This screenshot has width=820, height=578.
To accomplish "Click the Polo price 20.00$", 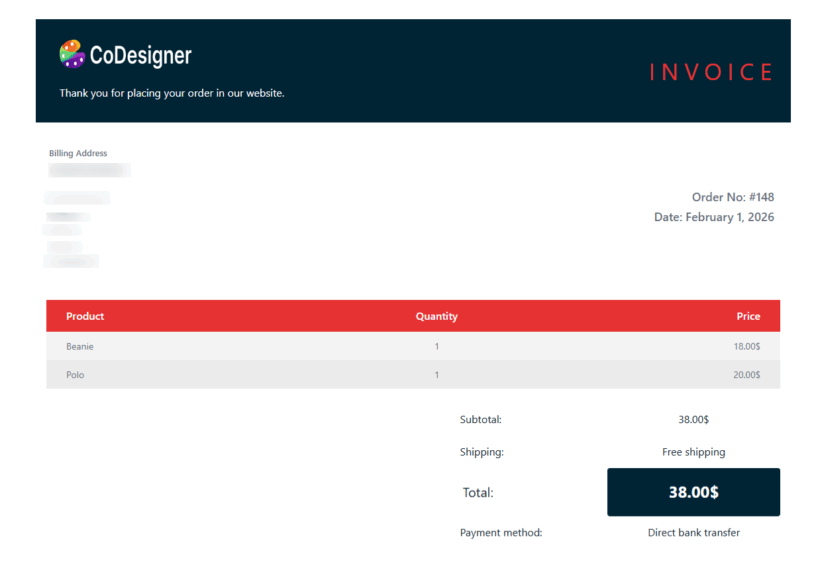I will click(746, 375).
